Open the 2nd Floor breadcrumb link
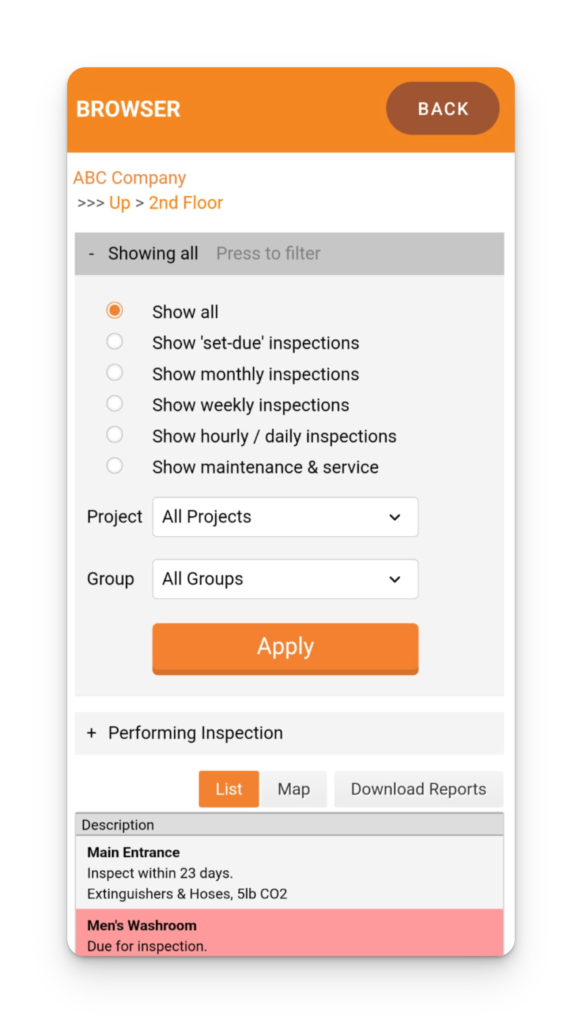This screenshot has width=582, height=1024. (x=186, y=203)
